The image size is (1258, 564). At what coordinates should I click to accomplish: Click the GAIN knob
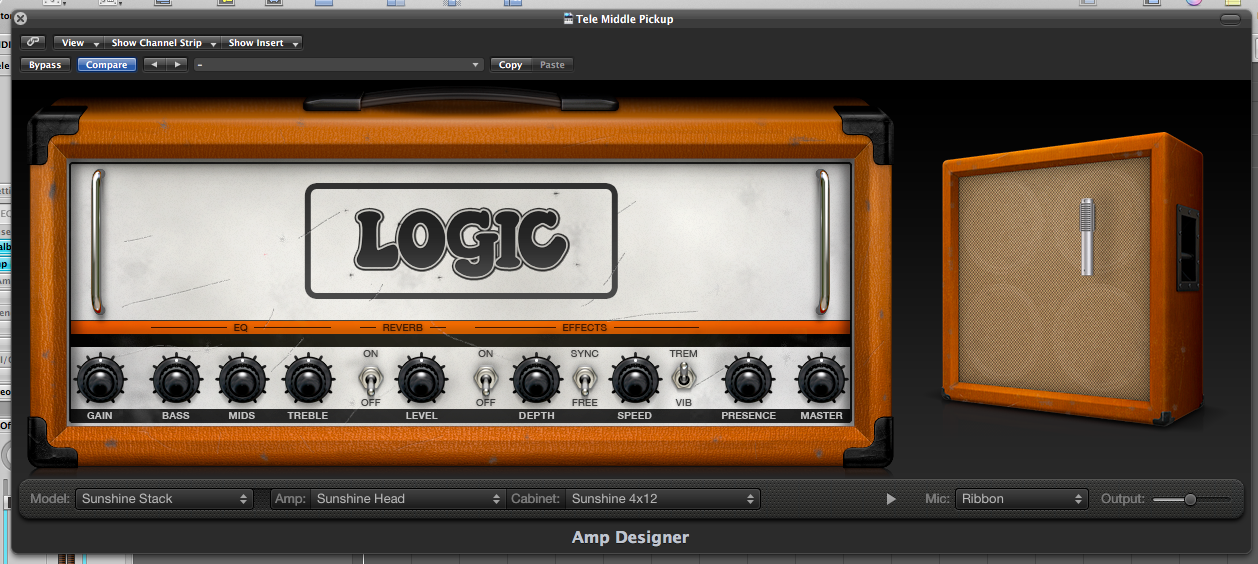coord(99,380)
